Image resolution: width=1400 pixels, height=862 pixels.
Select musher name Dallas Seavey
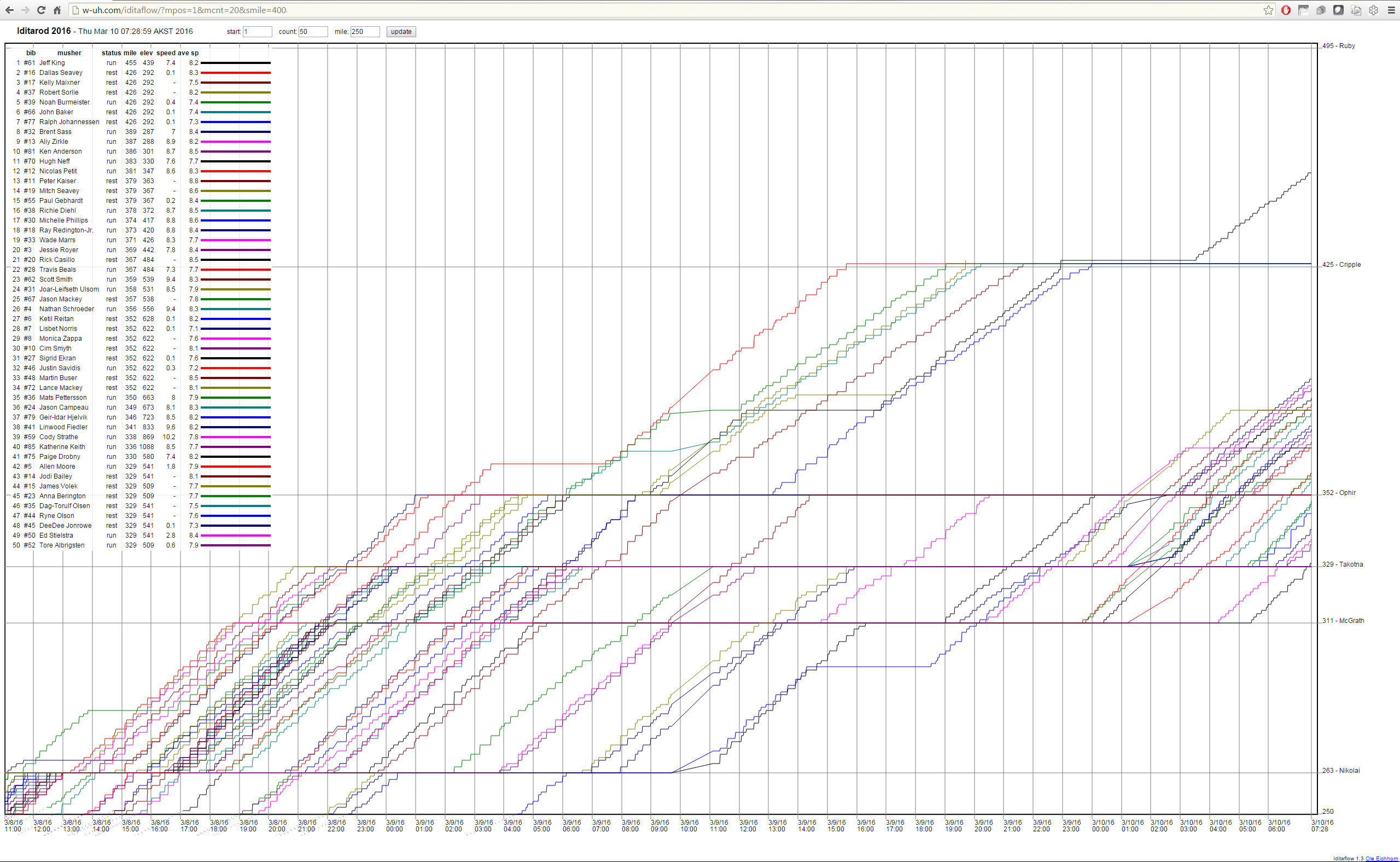click(x=61, y=72)
